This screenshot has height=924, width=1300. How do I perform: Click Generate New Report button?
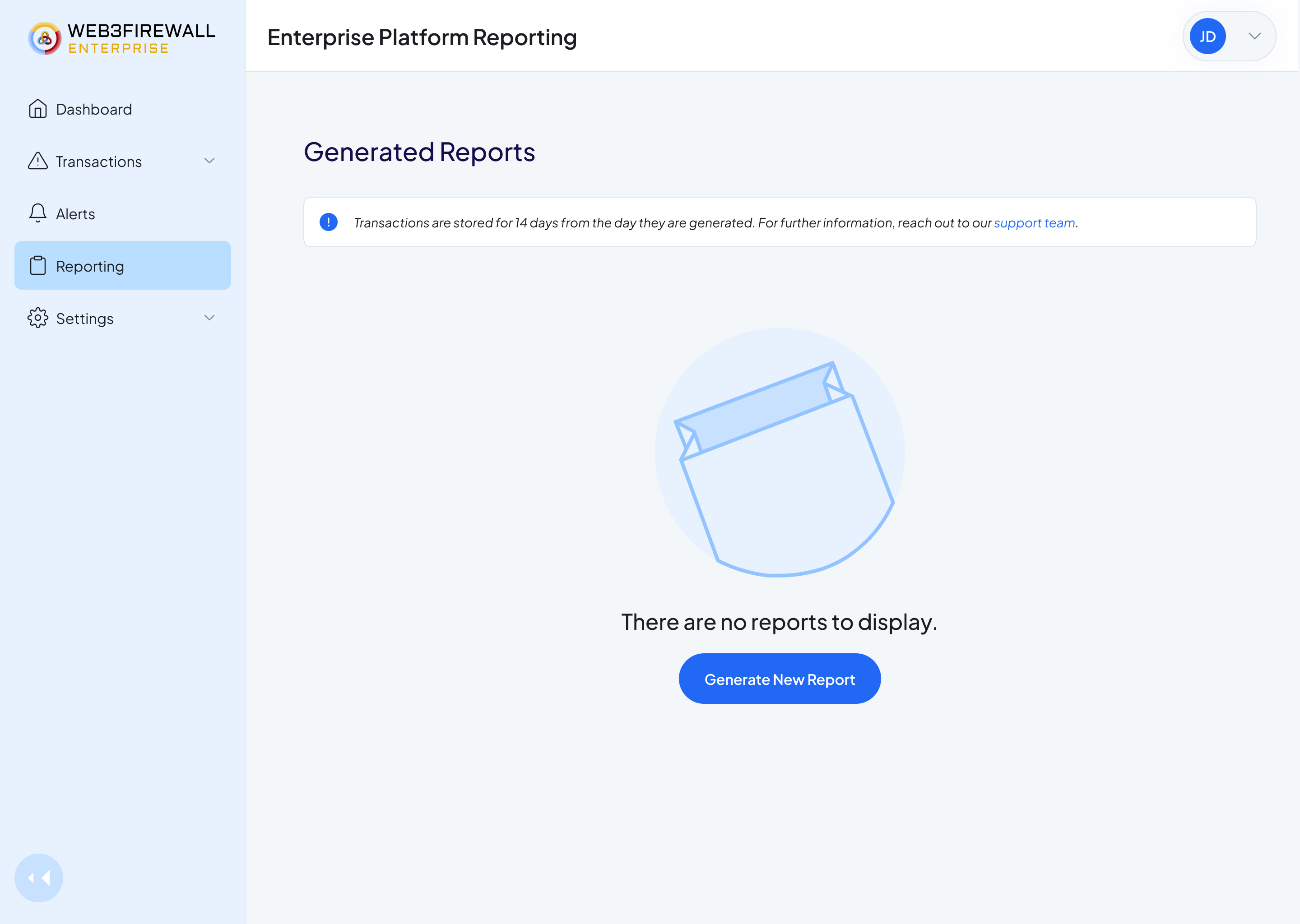click(x=779, y=679)
